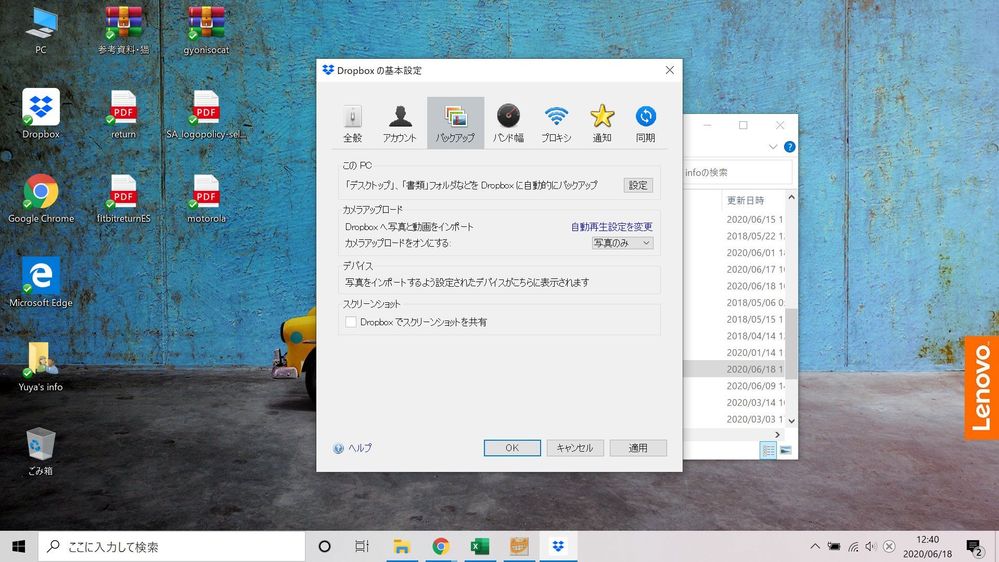Launch Excel from the taskbar
Image resolution: width=999 pixels, height=562 pixels.
click(x=480, y=546)
